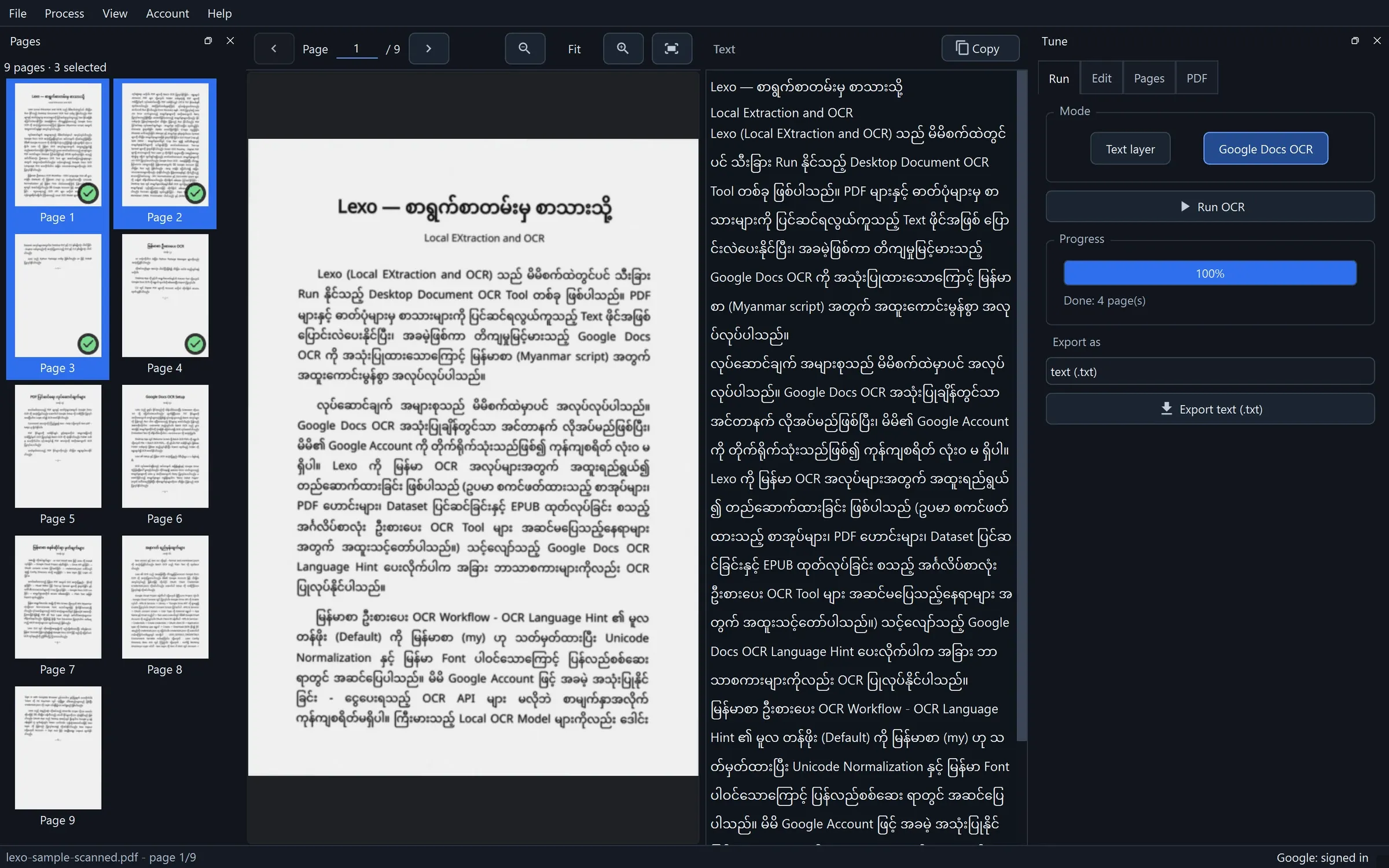Open the Account menu
The width and height of the screenshot is (1389, 868).
tap(167, 13)
